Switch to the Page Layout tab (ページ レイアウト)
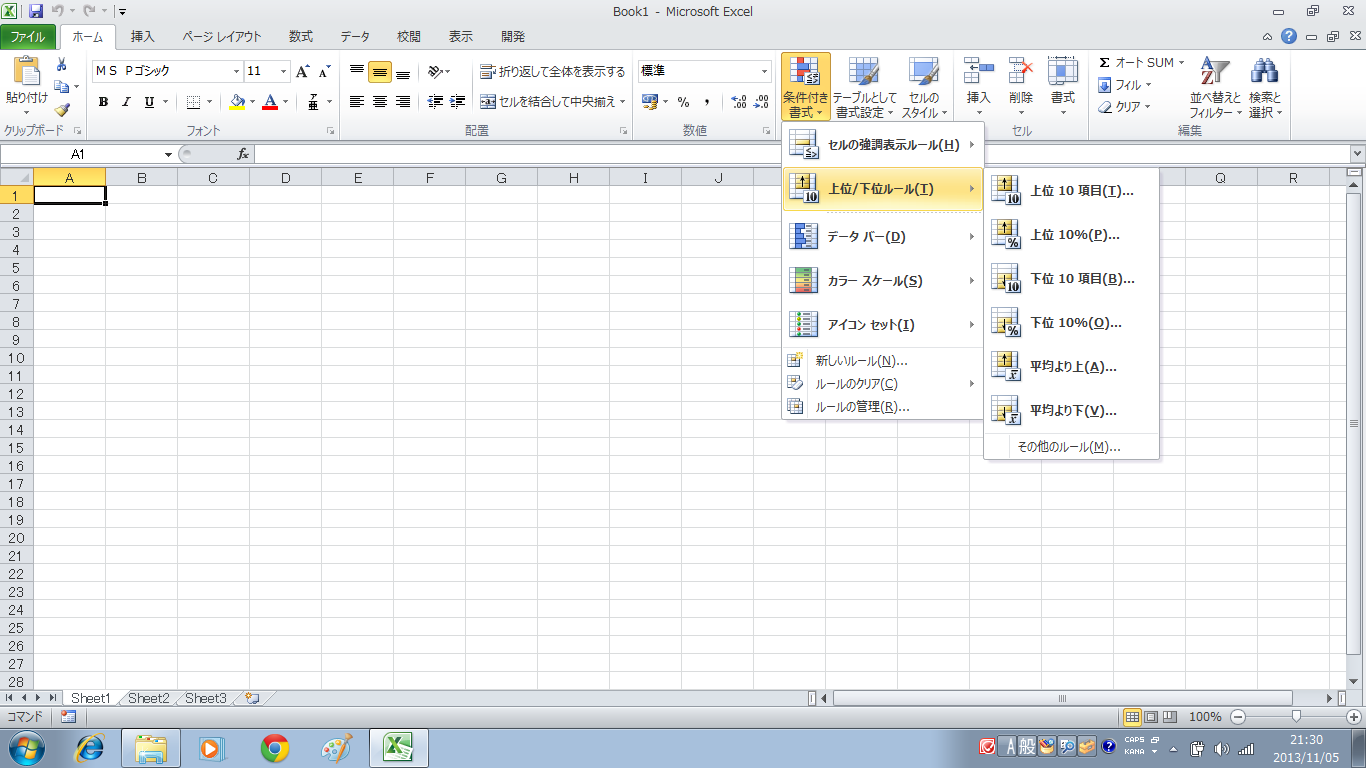 [221, 37]
